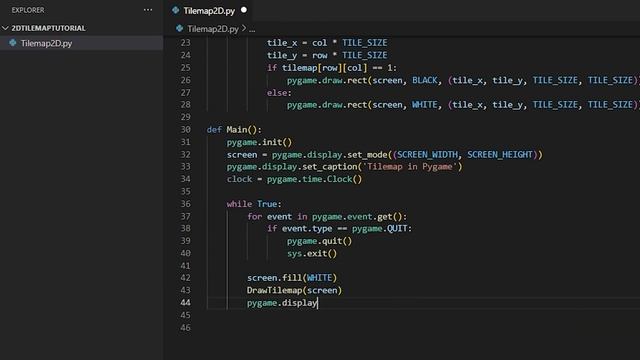Click 'tilemap[row][col]' condition on line 25

[x=324, y=68]
